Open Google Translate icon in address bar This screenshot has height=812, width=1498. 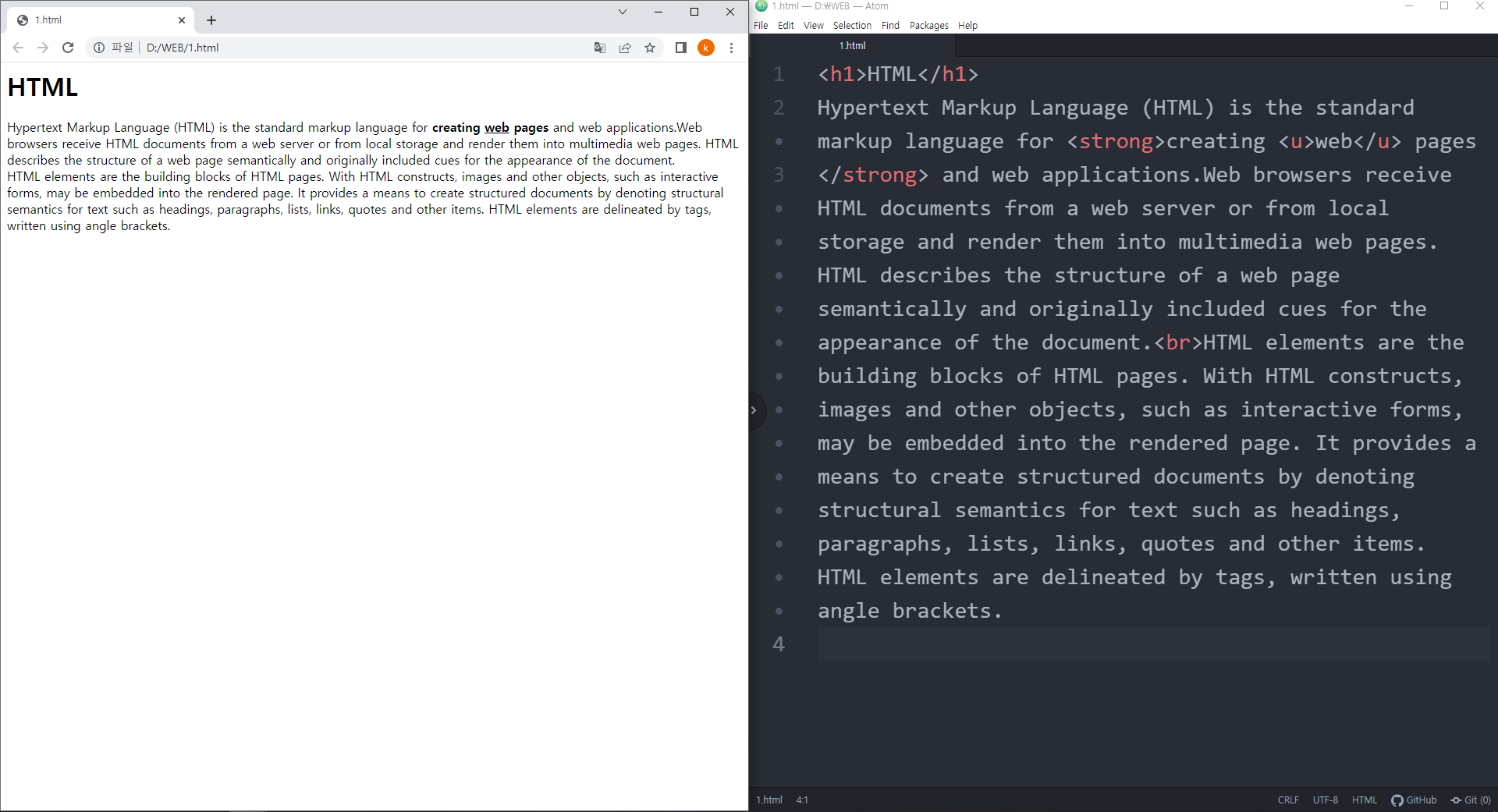click(600, 48)
